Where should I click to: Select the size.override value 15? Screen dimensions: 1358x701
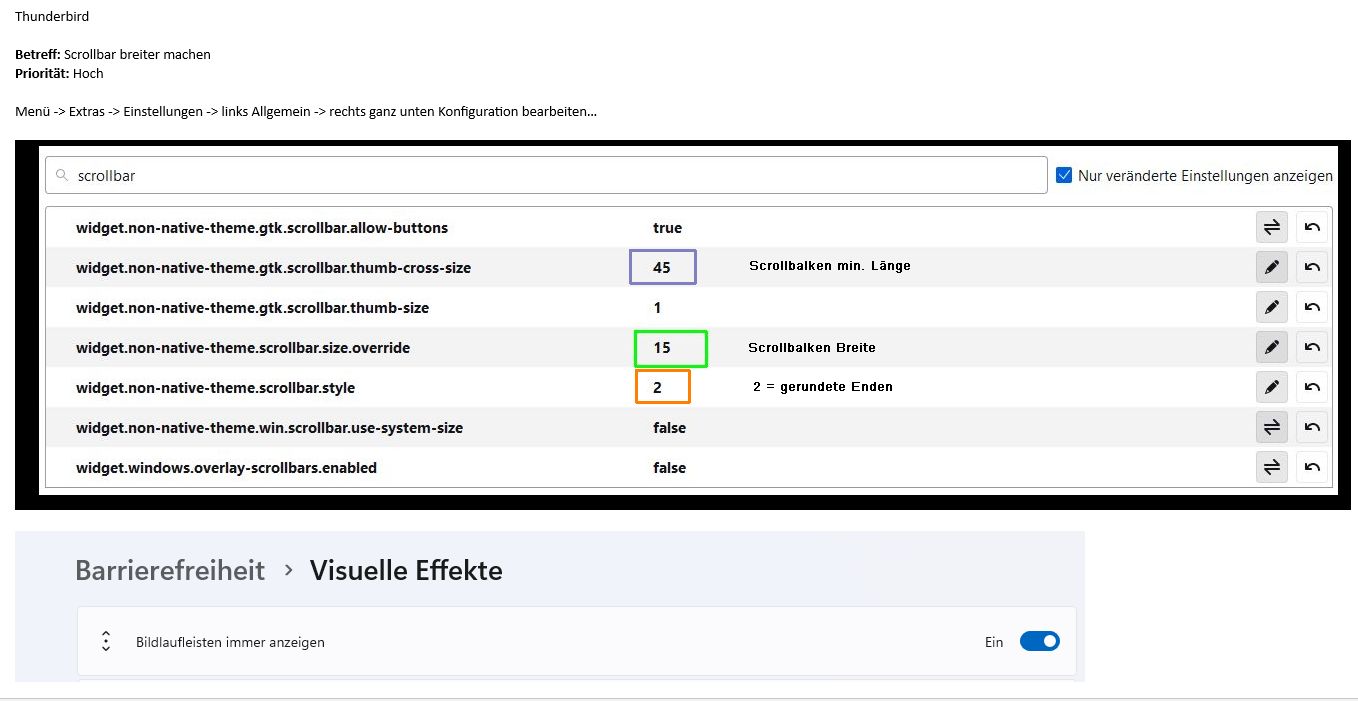coord(662,348)
